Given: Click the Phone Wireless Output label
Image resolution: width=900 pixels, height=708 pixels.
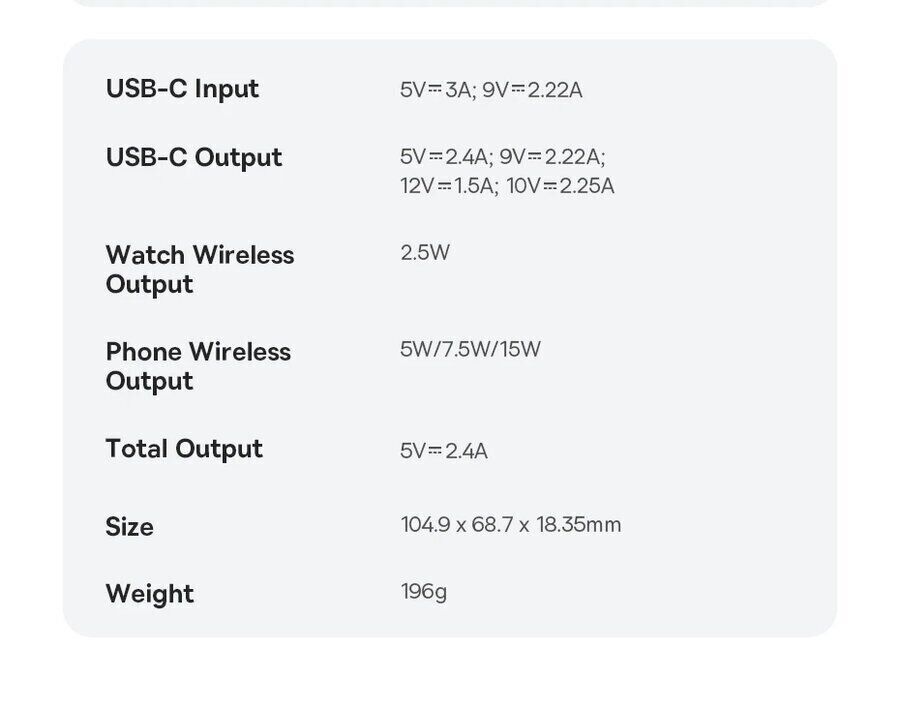Looking at the screenshot, I should [198, 366].
